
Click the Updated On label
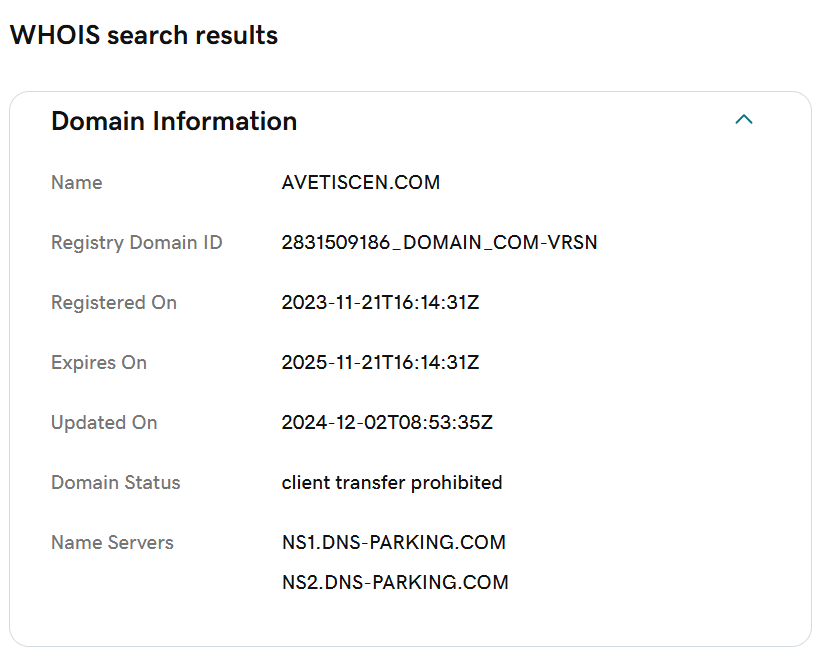[x=104, y=422]
